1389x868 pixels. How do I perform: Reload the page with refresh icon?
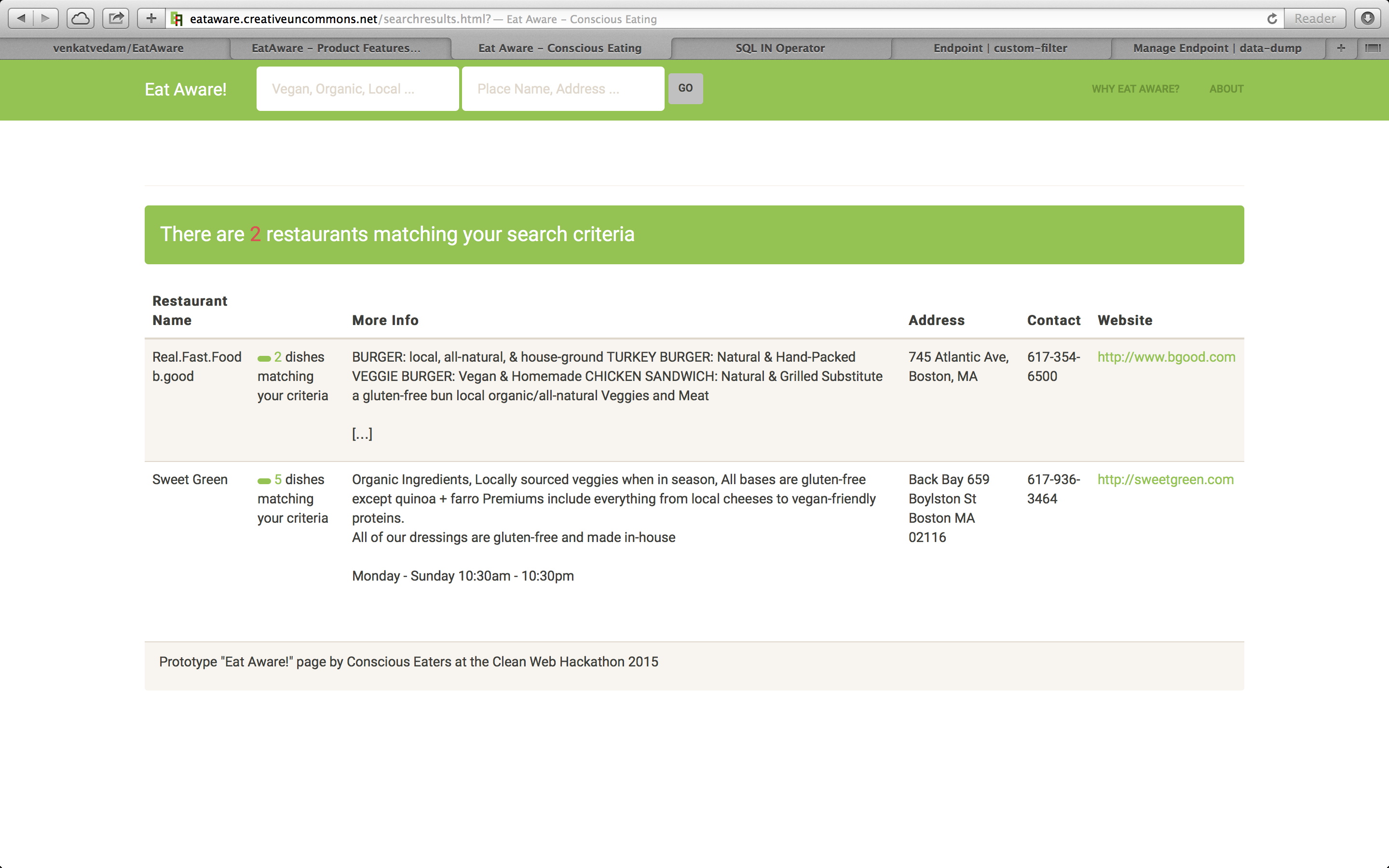[1272, 19]
